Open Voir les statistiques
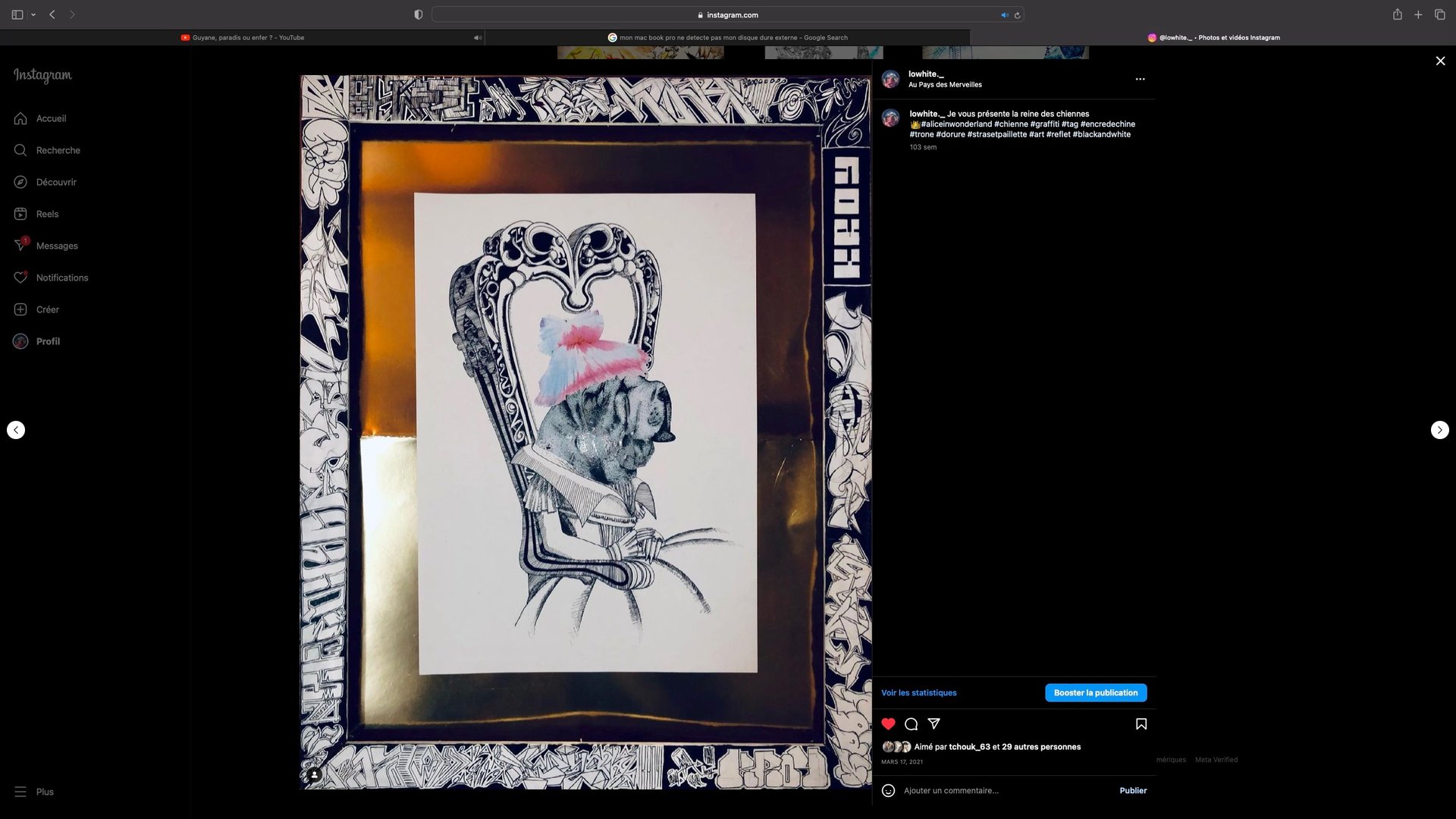This screenshot has height=819, width=1456. [918, 692]
